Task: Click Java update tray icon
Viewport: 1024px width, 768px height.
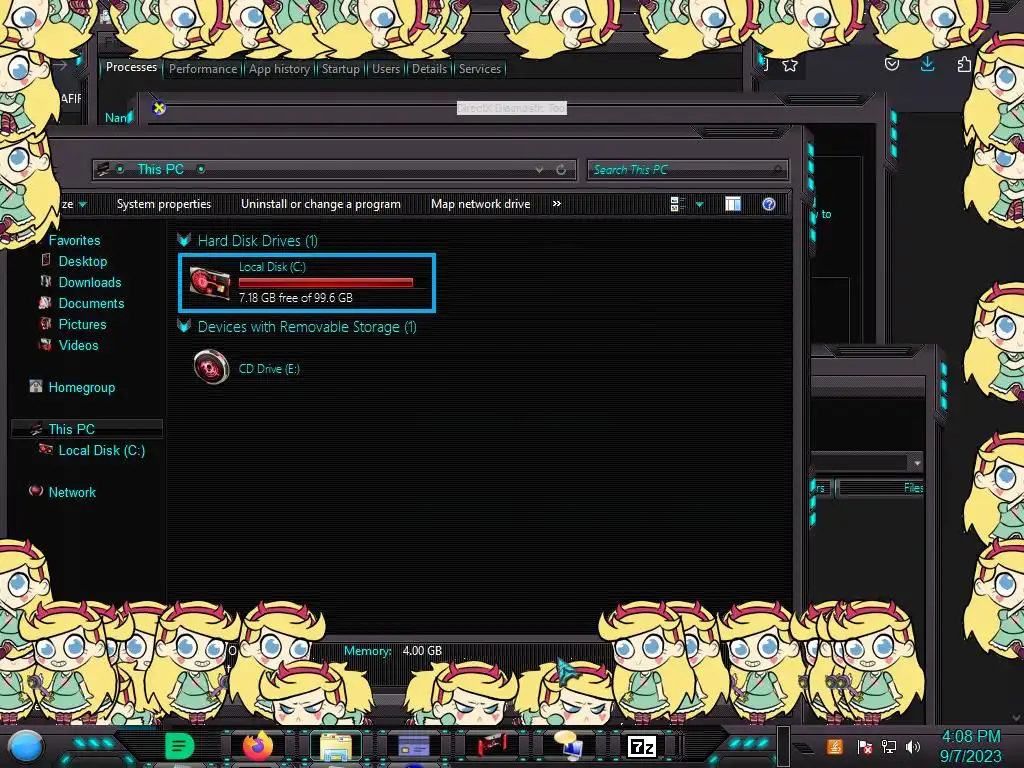Action: click(835, 746)
